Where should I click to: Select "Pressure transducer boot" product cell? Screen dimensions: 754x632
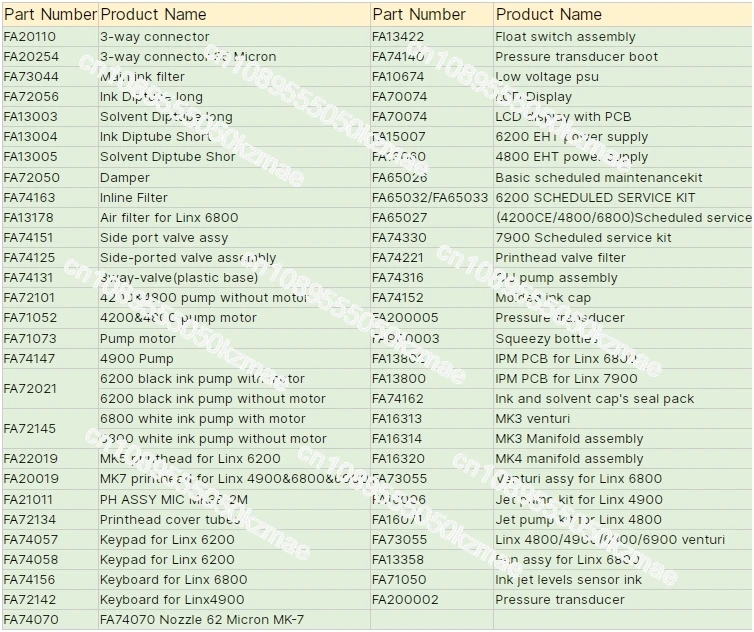tap(576, 57)
